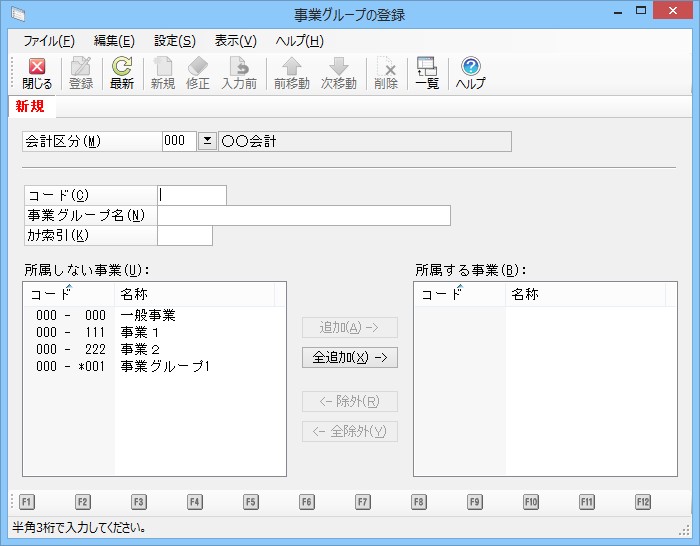Select 事業グループ1 row in the list

click(x=165, y=367)
